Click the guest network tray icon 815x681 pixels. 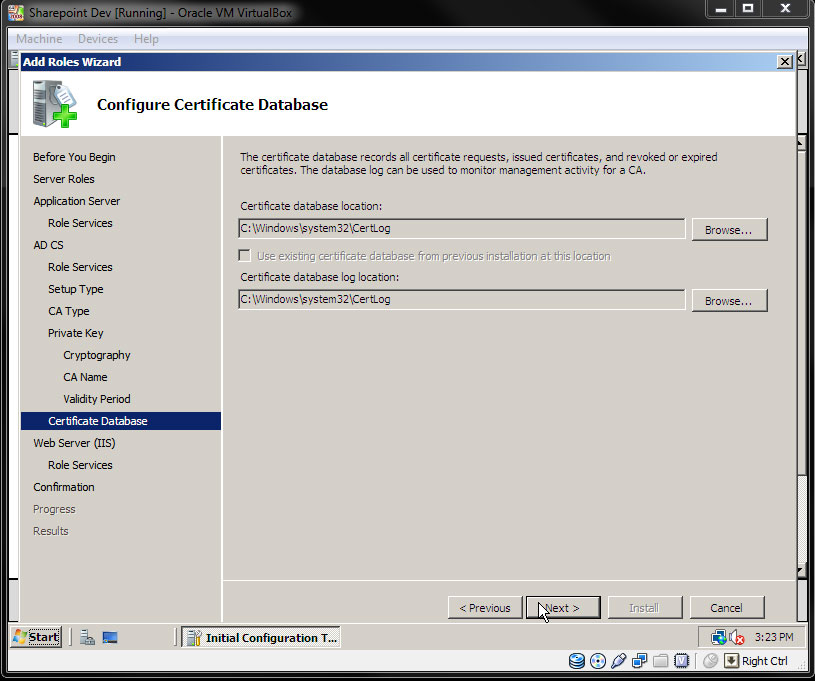(x=719, y=637)
